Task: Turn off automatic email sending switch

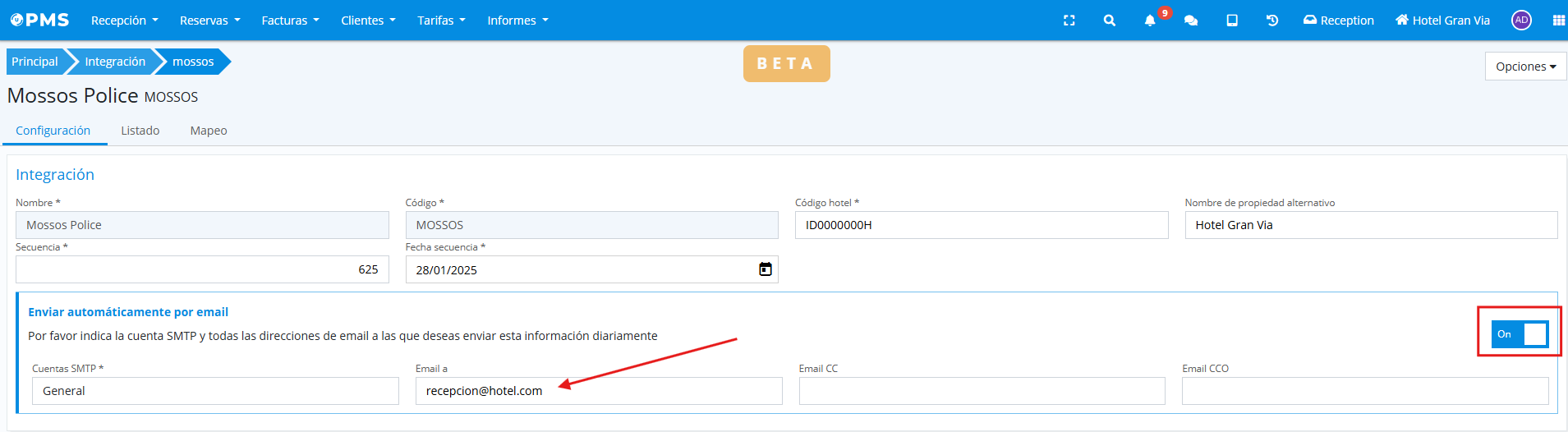Action: coord(1520,334)
